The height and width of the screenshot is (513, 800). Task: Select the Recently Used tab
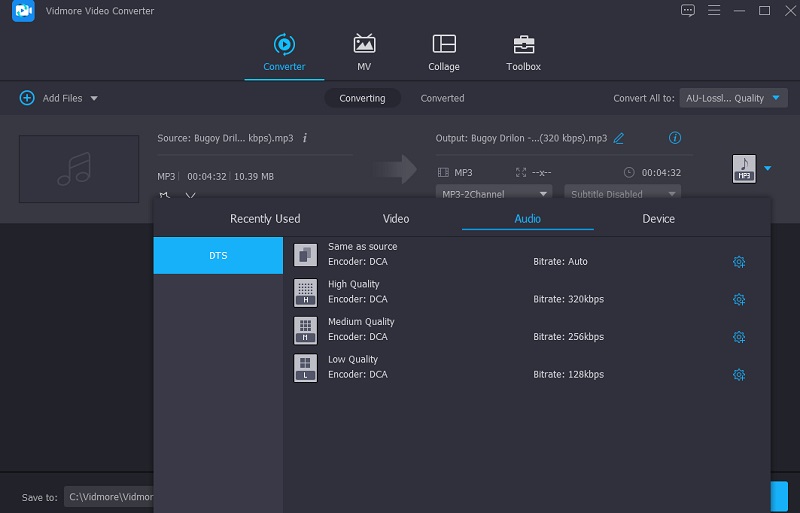point(265,219)
